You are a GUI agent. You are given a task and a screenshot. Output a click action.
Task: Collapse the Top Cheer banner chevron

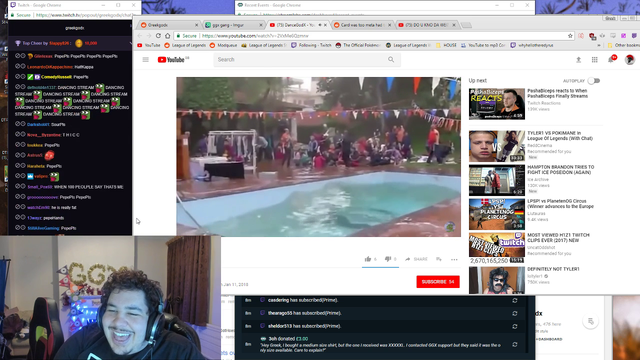pos(130,43)
